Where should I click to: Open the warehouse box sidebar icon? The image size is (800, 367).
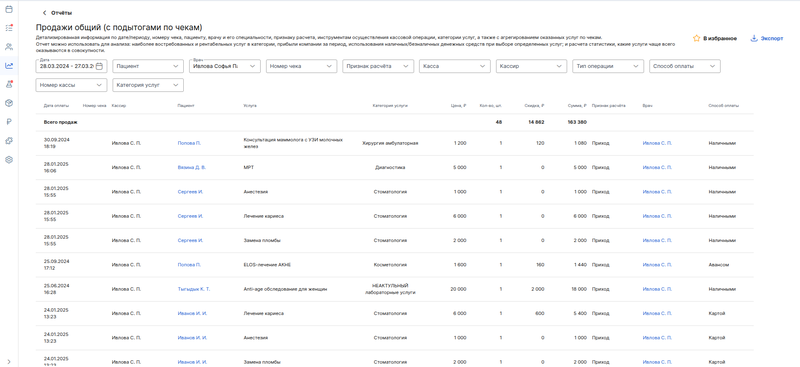[x=9, y=103]
